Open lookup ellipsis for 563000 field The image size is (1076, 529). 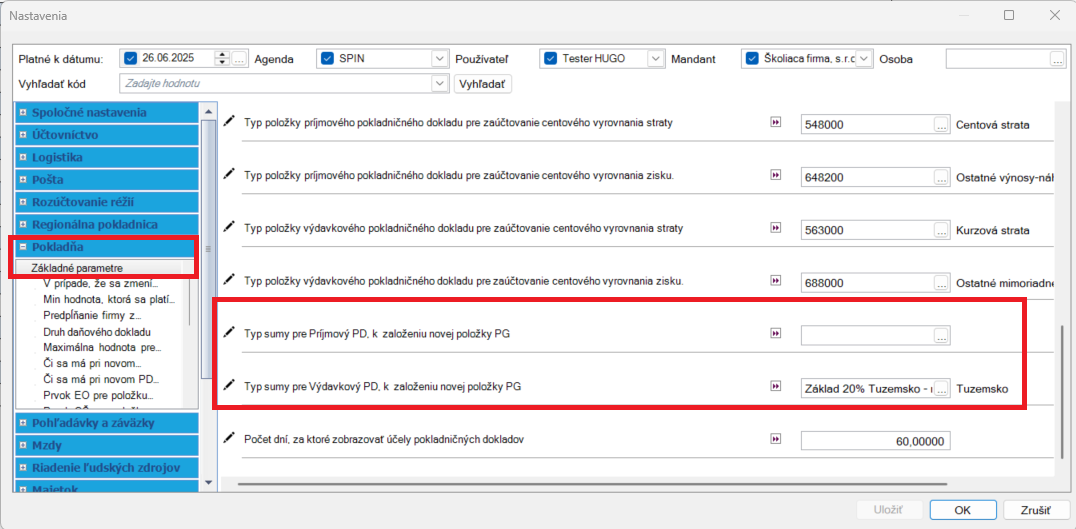(x=942, y=230)
